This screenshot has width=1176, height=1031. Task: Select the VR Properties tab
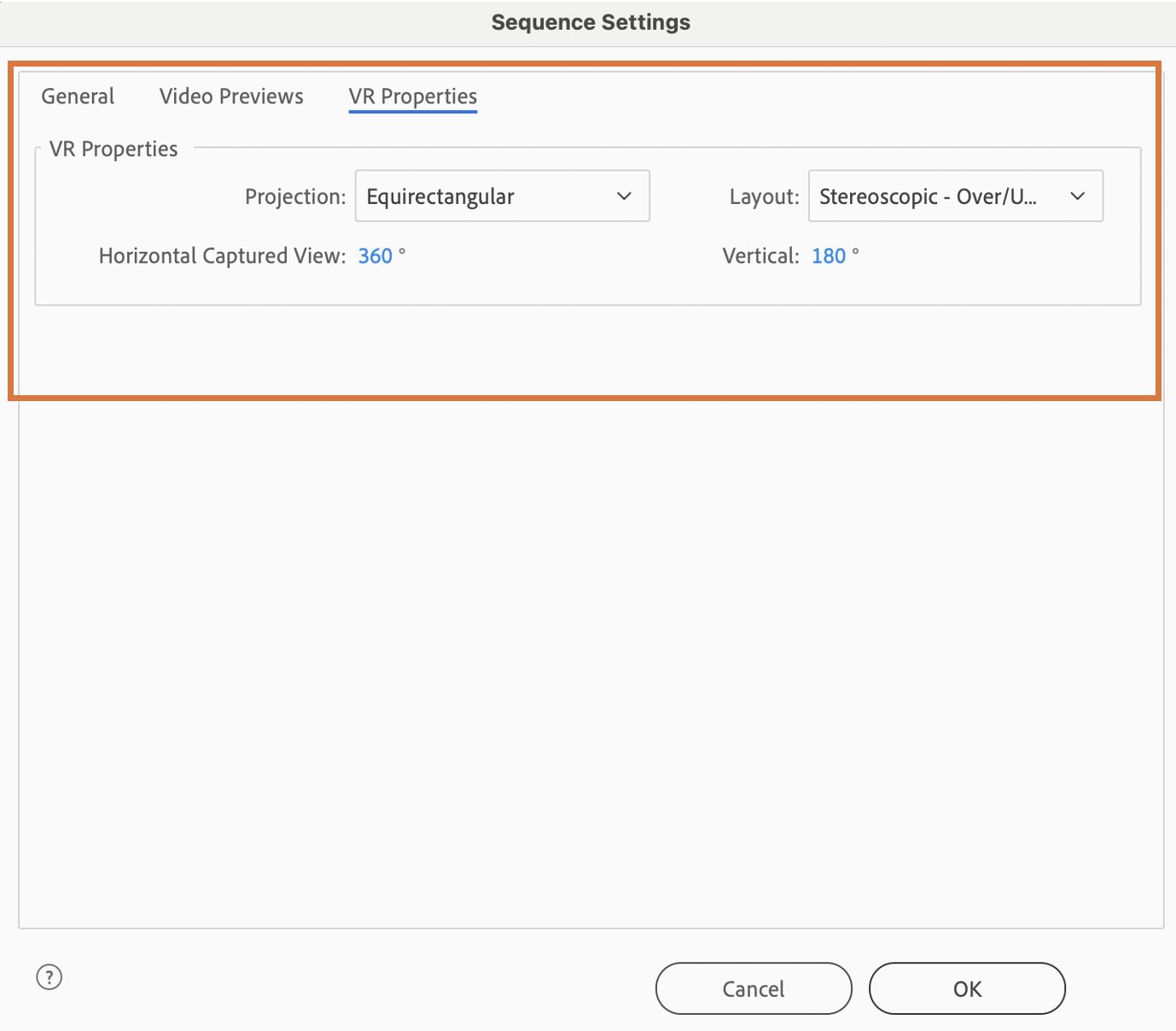click(x=412, y=96)
